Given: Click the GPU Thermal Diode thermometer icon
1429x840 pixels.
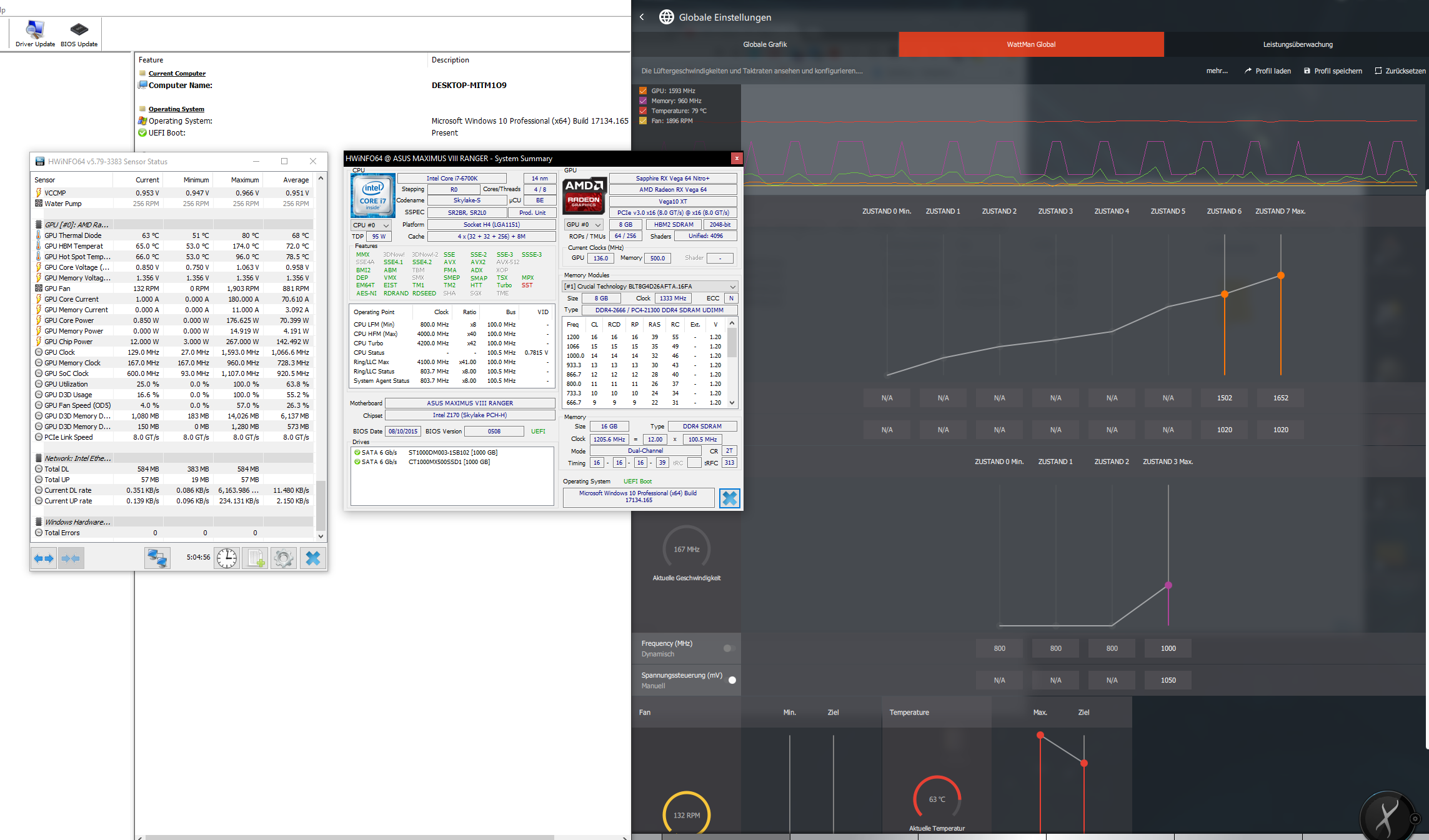Looking at the screenshot, I should point(39,235).
